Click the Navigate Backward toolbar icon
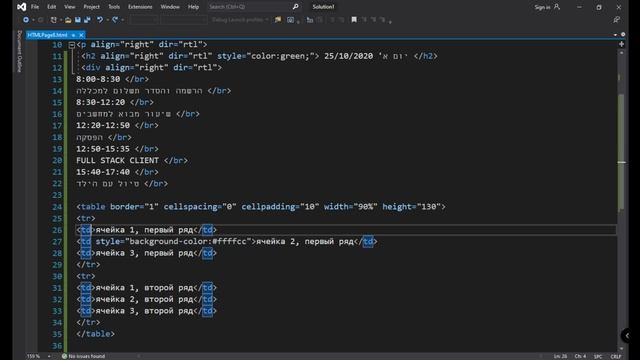Viewport: 640px width, 360px height. [x=26, y=20]
